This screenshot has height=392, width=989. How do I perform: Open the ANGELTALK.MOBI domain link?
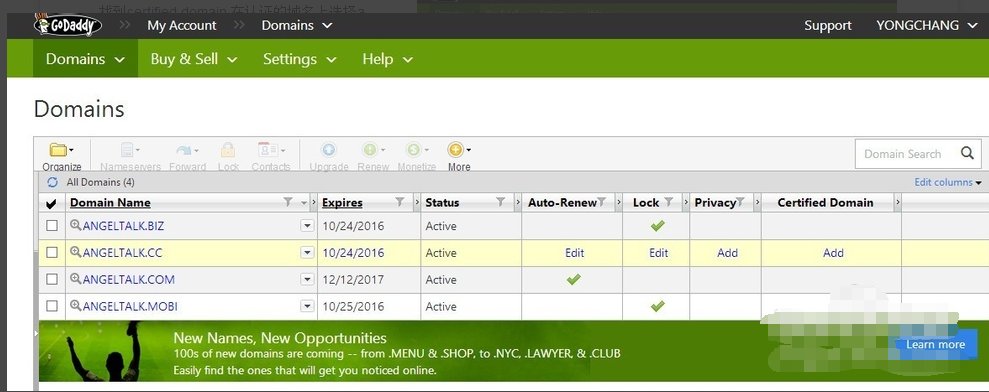(130, 307)
